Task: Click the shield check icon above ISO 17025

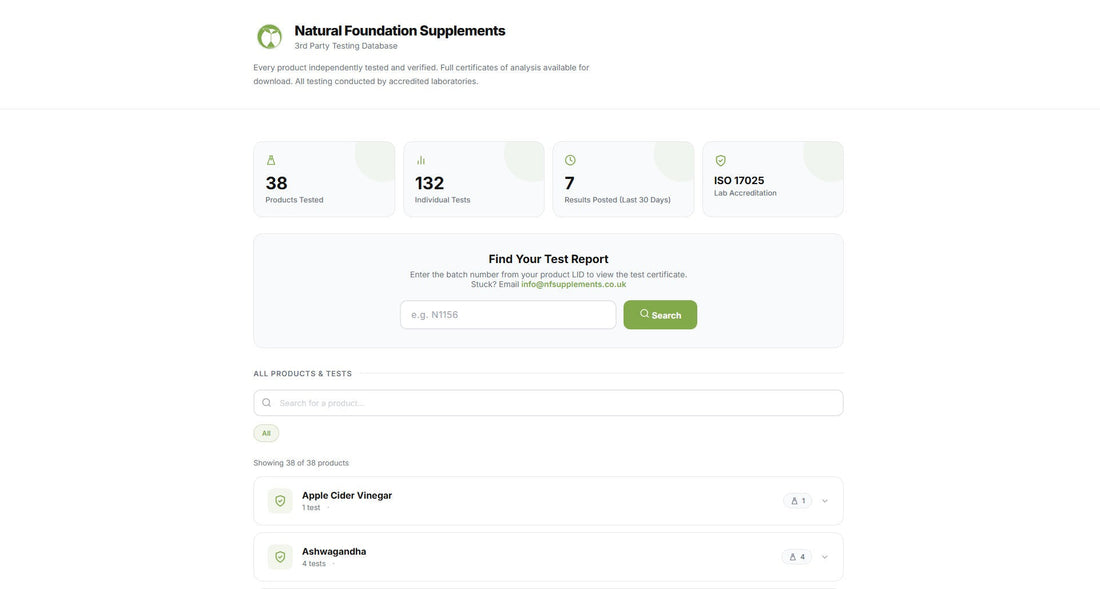Action: [720, 161]
